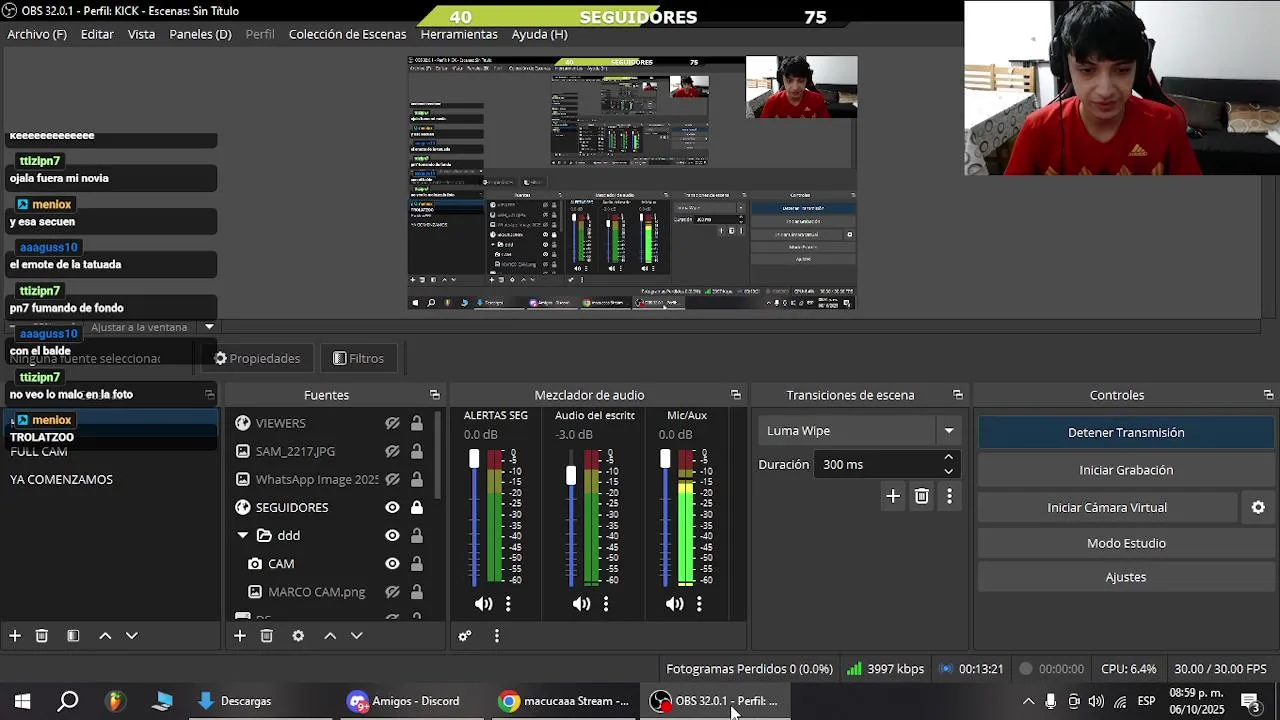
Task: Click Detener Transmisión button
Action: click(1126, 433)
